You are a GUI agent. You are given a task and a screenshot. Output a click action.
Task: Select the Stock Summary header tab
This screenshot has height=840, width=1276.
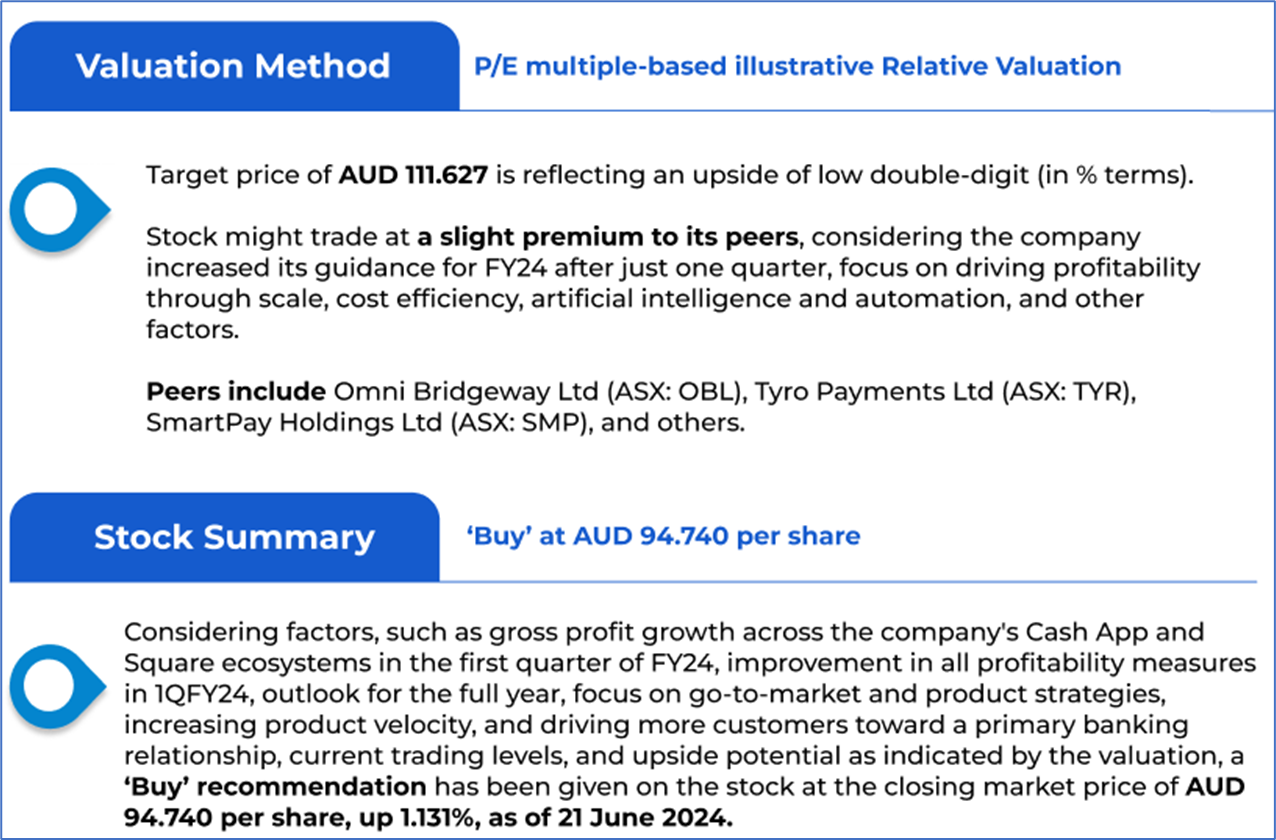point(234,537)
